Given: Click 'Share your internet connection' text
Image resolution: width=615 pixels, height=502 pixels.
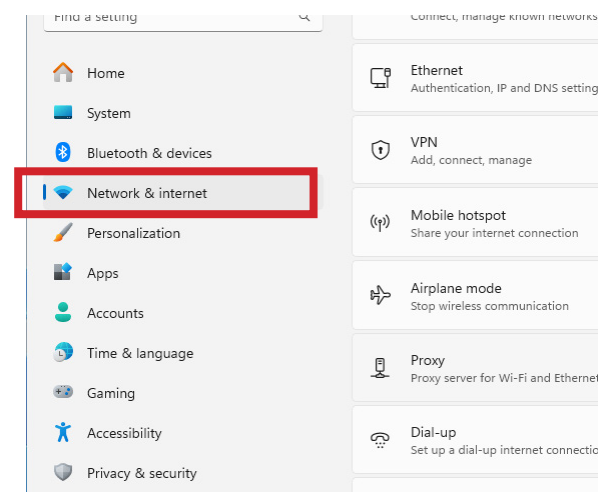Looking at the screenshot, I should (x=494, y=233).
